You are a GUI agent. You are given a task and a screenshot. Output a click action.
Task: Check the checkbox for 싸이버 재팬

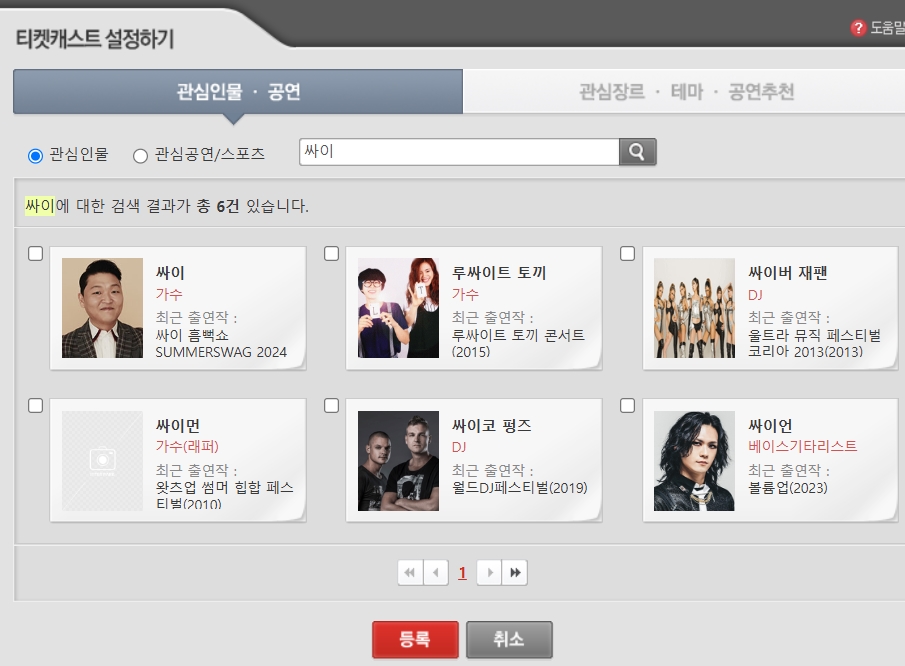click(x=628, y=254)
